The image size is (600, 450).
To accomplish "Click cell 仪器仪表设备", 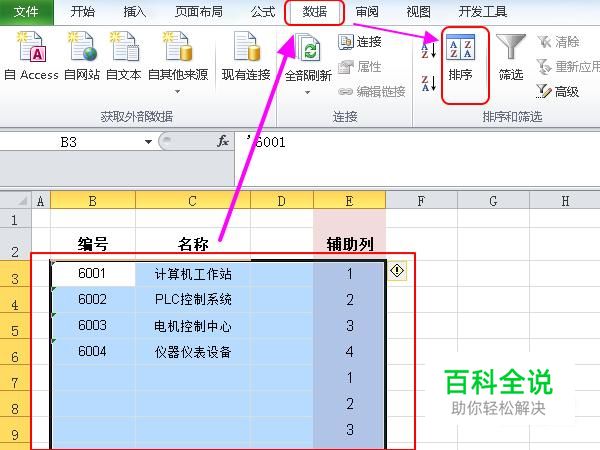I will pyautogui.click(x=192, y=351).
